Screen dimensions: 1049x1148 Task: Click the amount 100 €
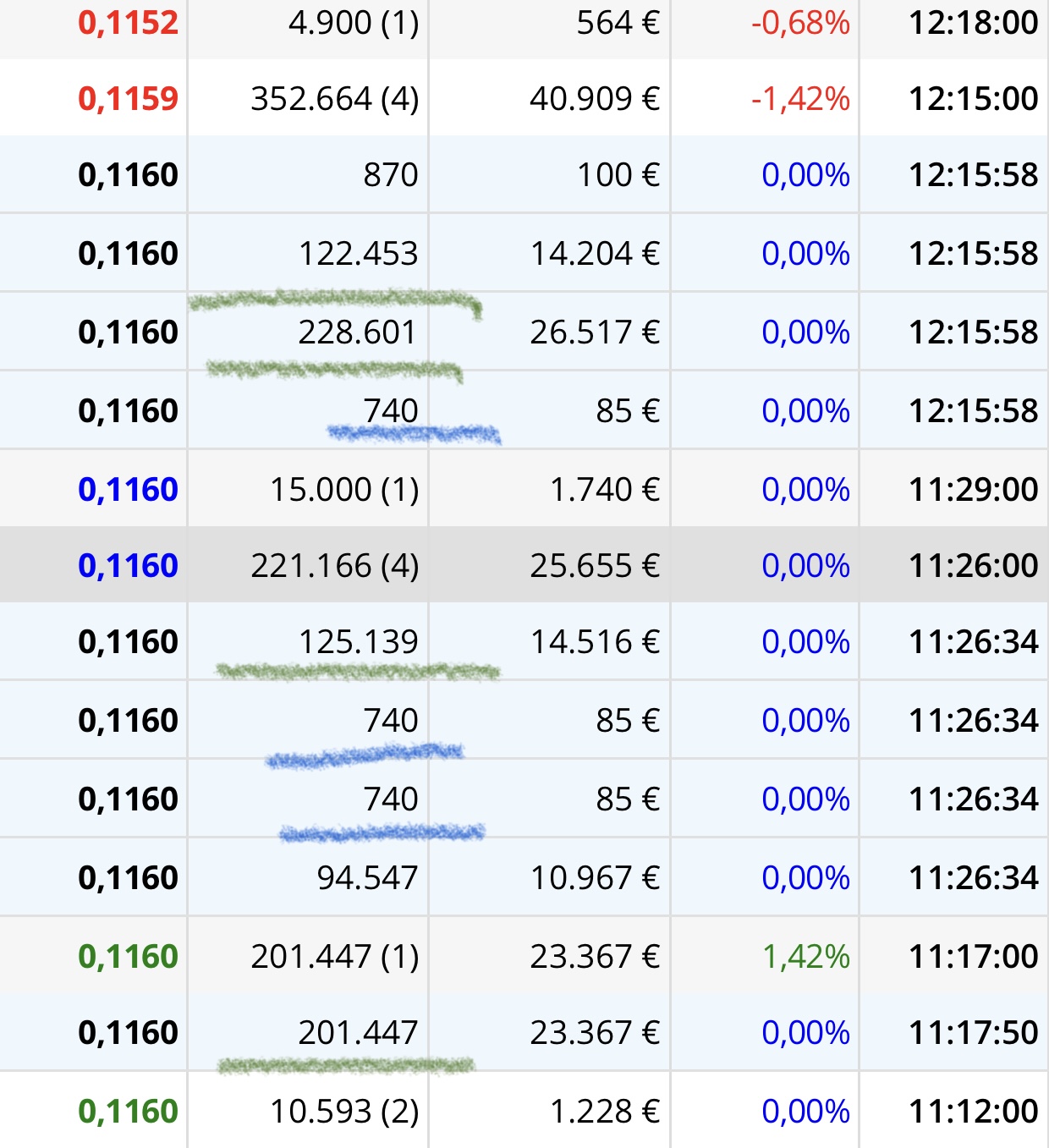coord(618,175)
